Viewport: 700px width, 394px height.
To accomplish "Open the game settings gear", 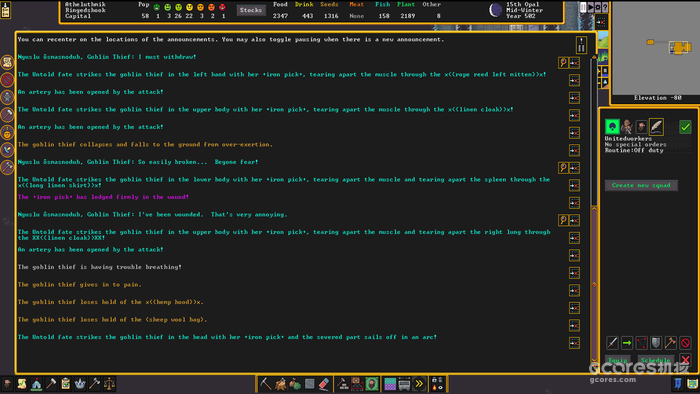I will tap(598, 7).
